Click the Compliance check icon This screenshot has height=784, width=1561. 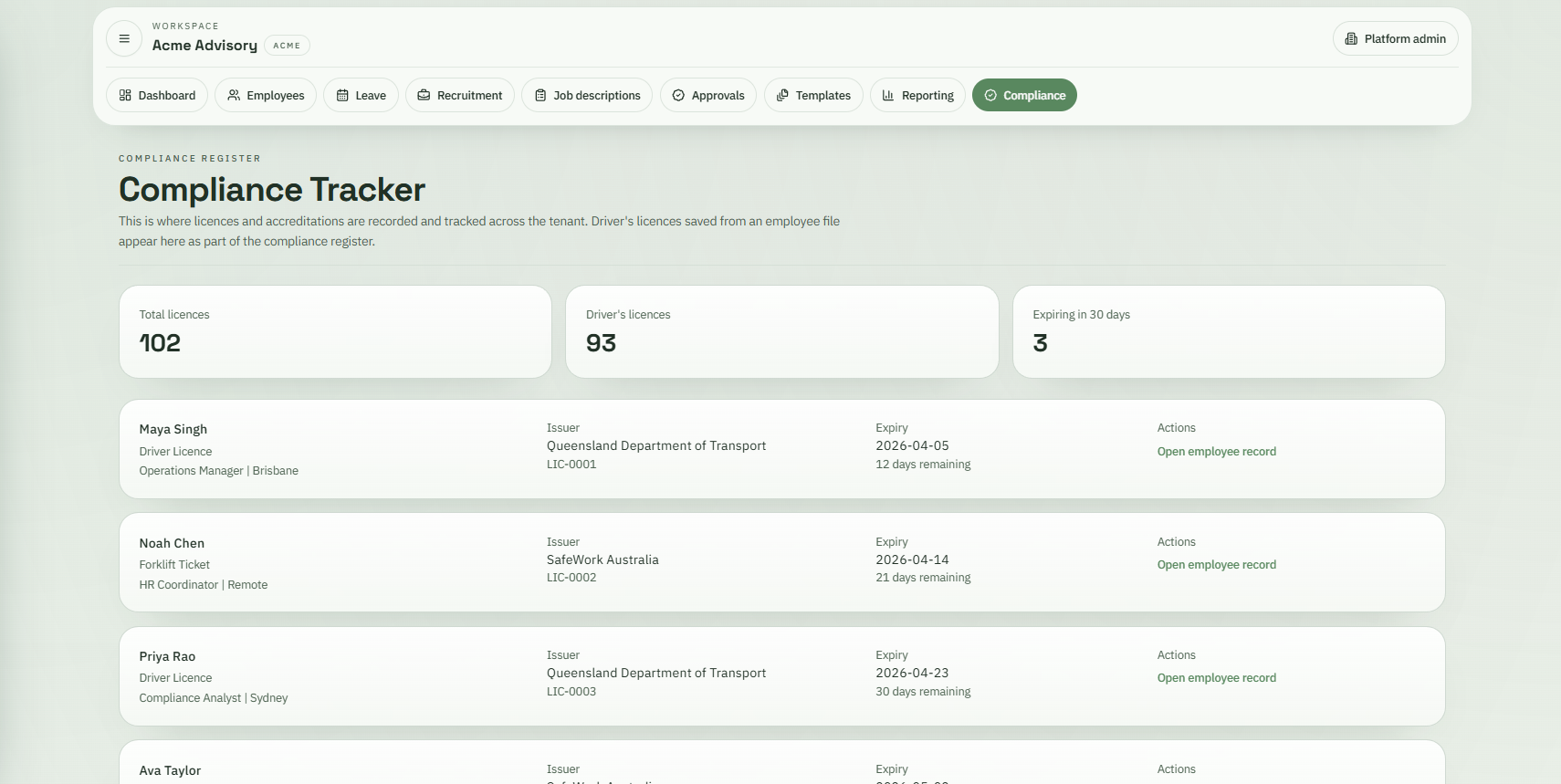pos(990,95)
